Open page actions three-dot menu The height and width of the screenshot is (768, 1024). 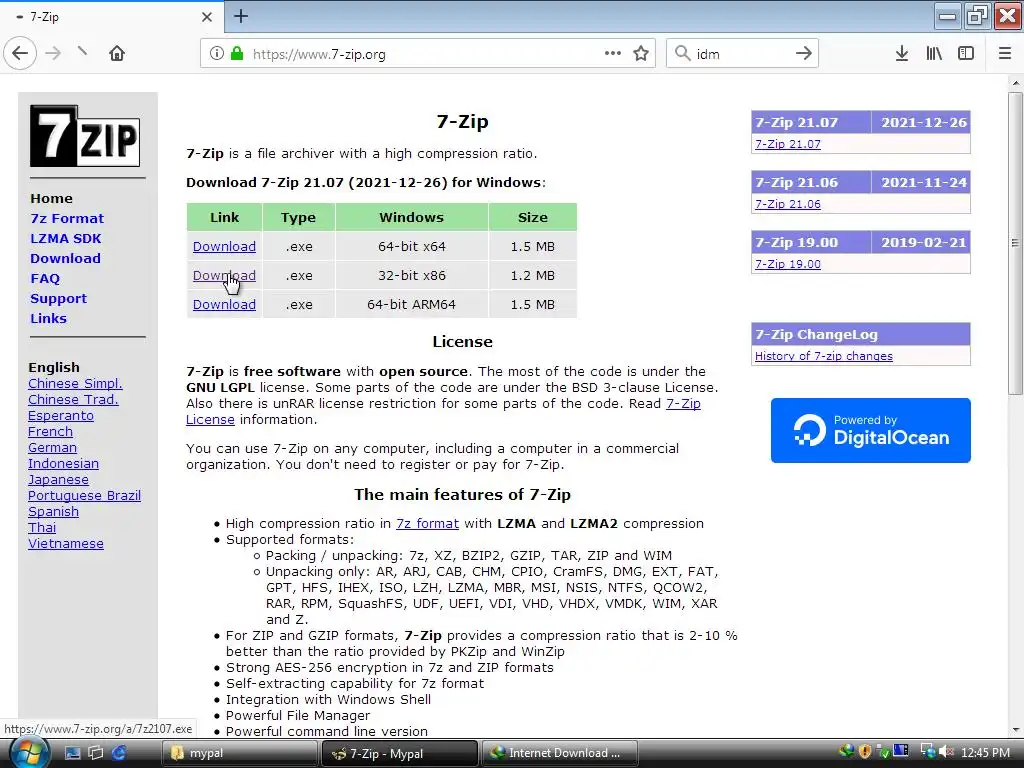point(613,54)
